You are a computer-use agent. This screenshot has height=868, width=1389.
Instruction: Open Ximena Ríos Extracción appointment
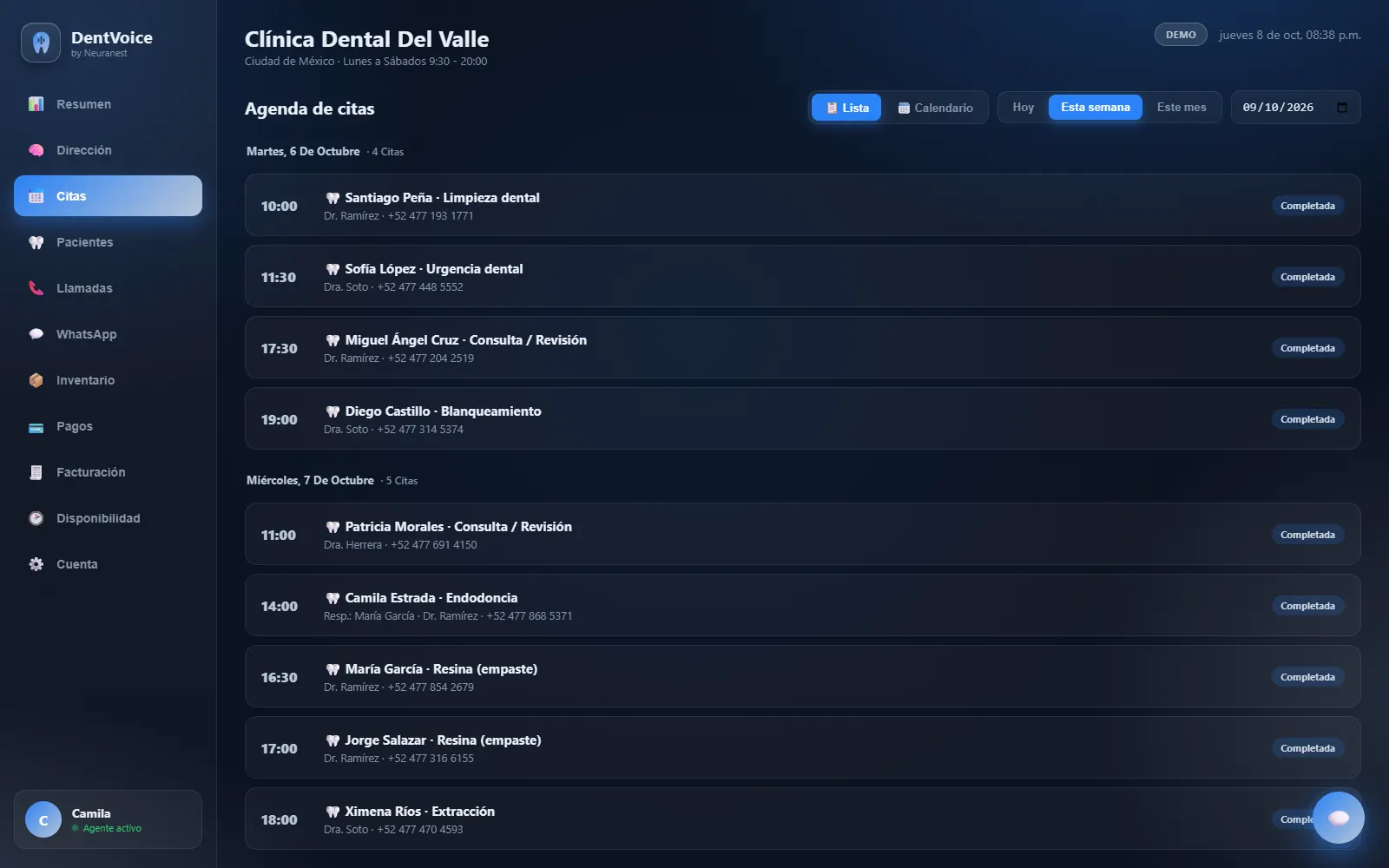coord(802,819)
